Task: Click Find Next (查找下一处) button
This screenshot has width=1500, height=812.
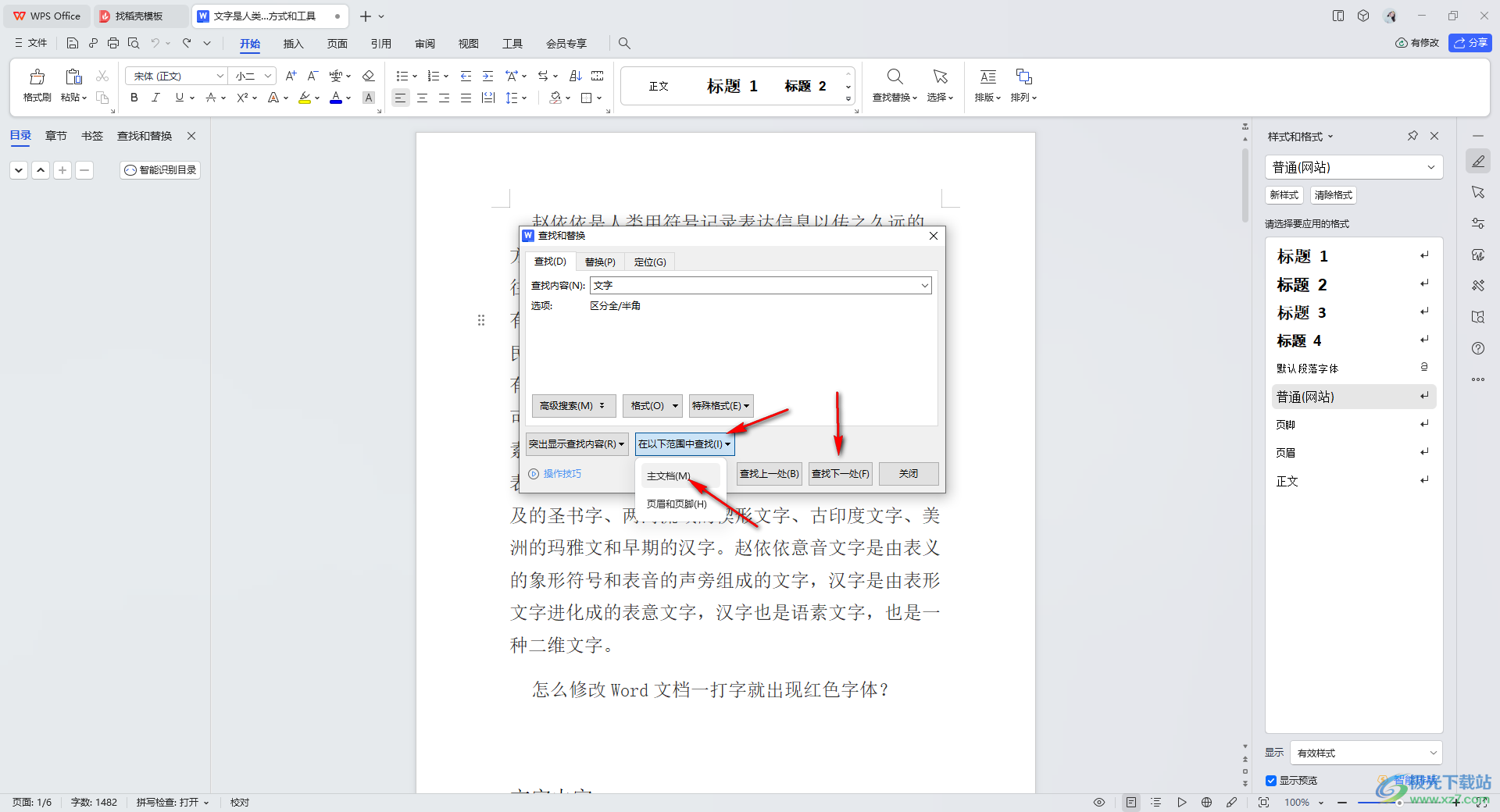Action: (x=841, y=474)
